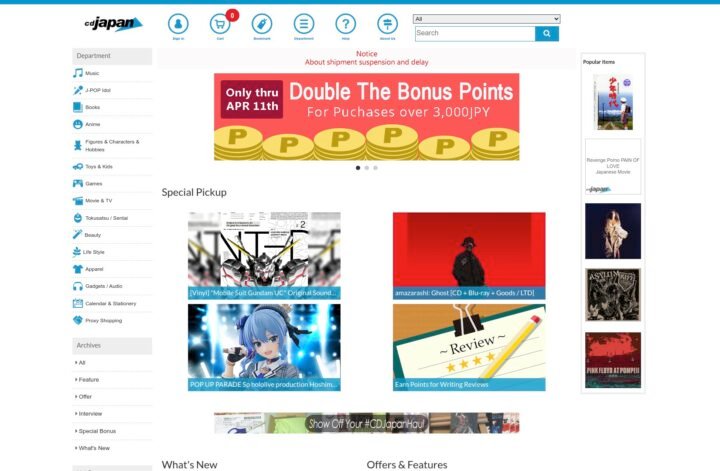Click the cdjapan logo
Screen dimensions: 720x471
coord(113,23)
